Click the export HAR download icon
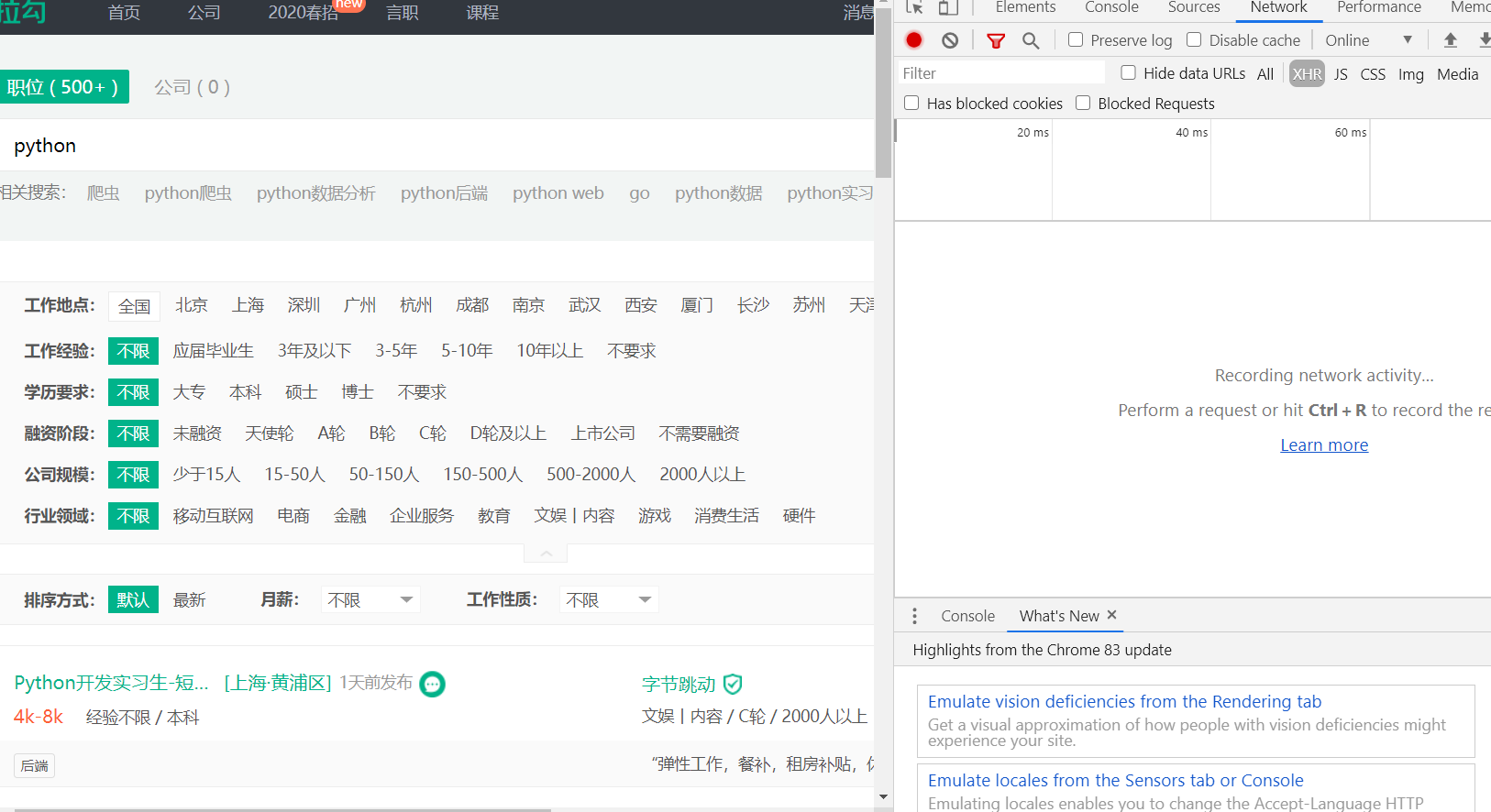 (x=1484, y=40)
